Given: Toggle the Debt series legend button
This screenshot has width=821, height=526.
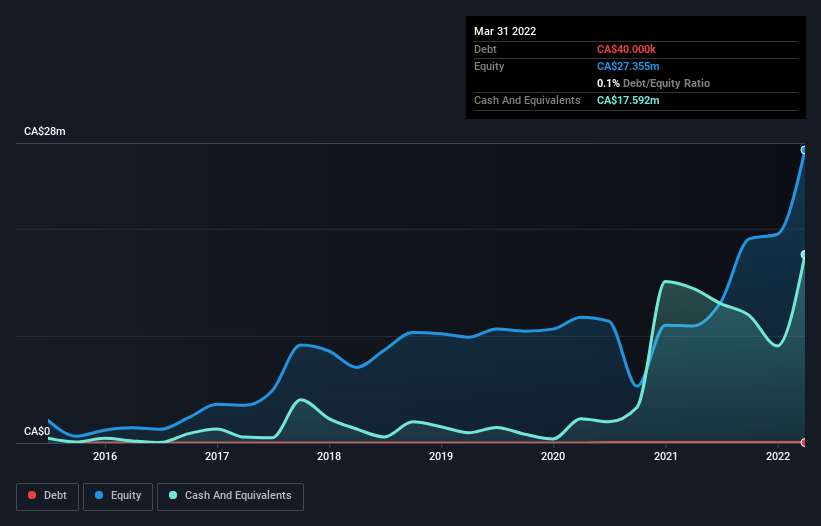Looking at the screenshot, I should (x=48, y=496).
